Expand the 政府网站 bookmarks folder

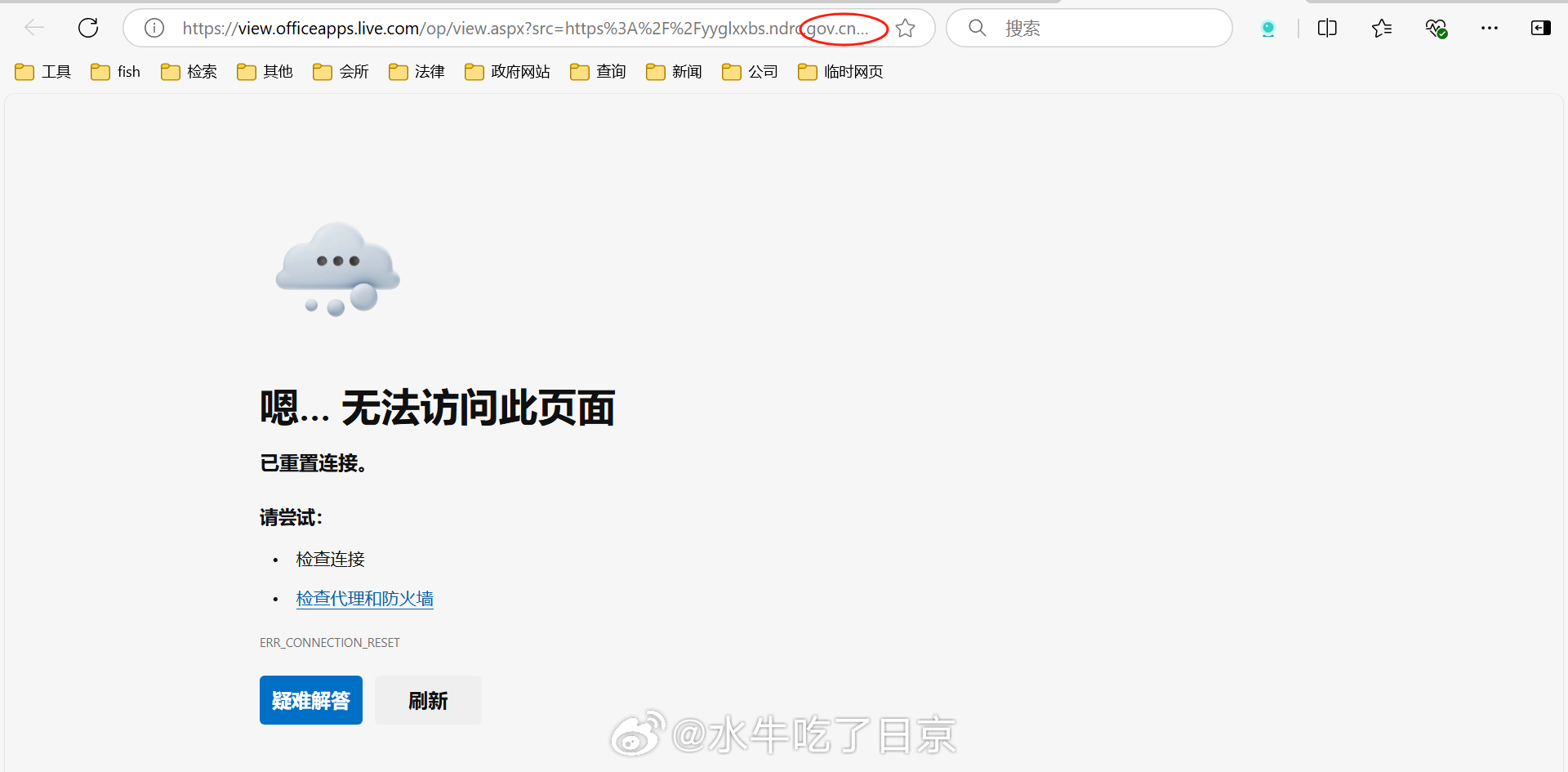(x=507, y=72)
